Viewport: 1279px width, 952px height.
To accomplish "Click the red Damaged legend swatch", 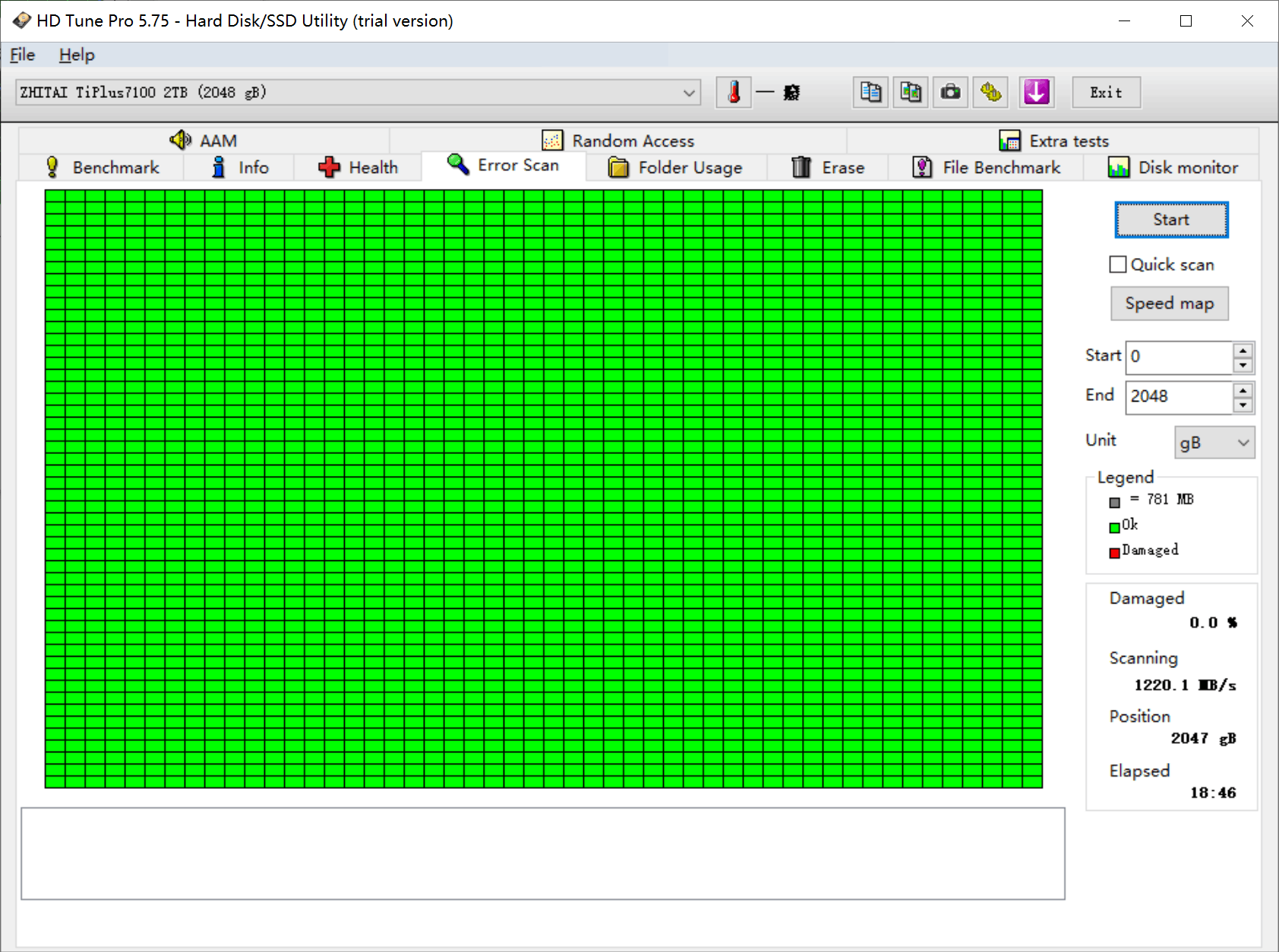I will tap(1114, 553).
